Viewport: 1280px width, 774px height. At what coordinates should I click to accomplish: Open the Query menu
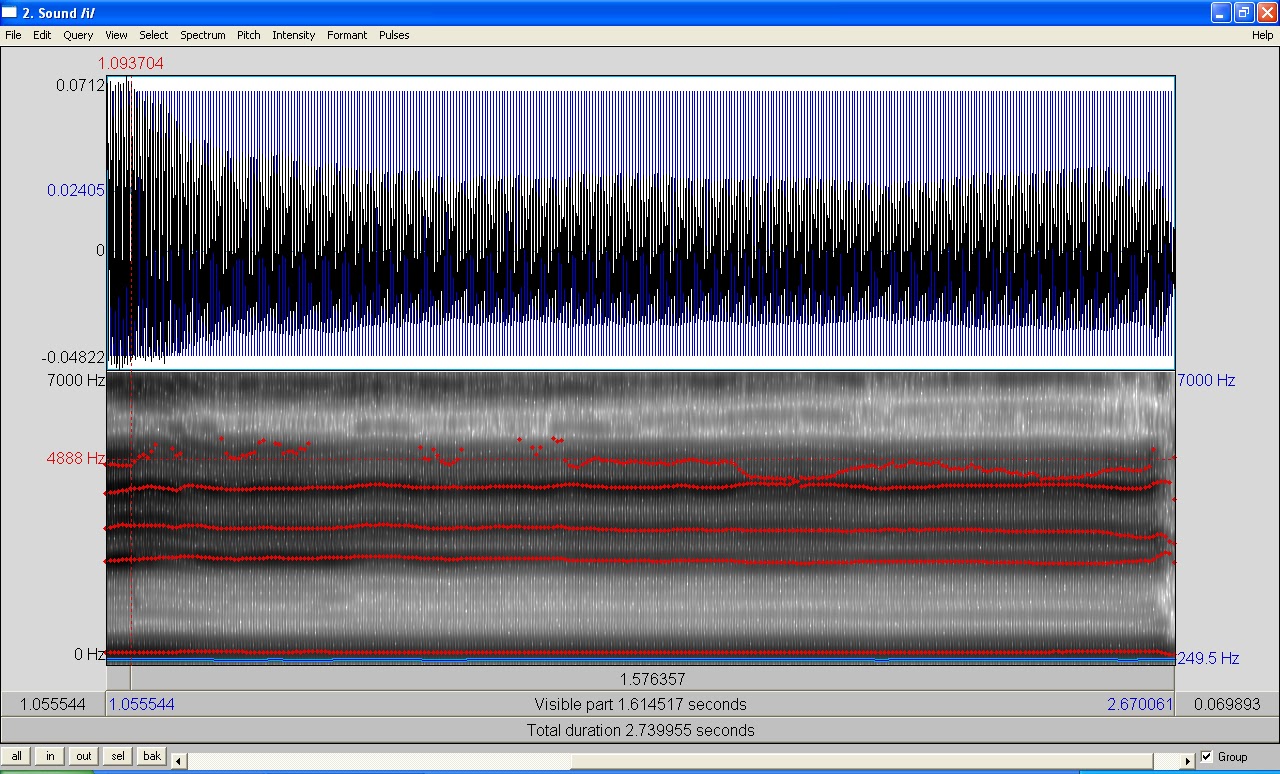tap(78, 35)
